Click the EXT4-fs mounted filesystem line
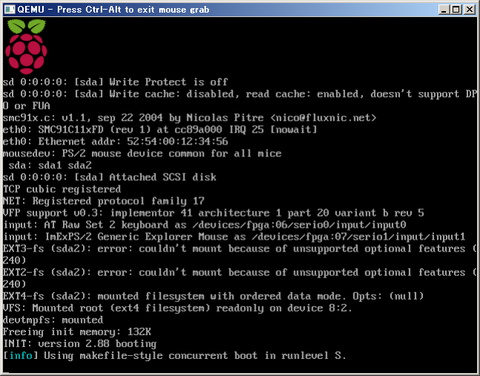Screen dimensions: 480x376 point(213,296)
